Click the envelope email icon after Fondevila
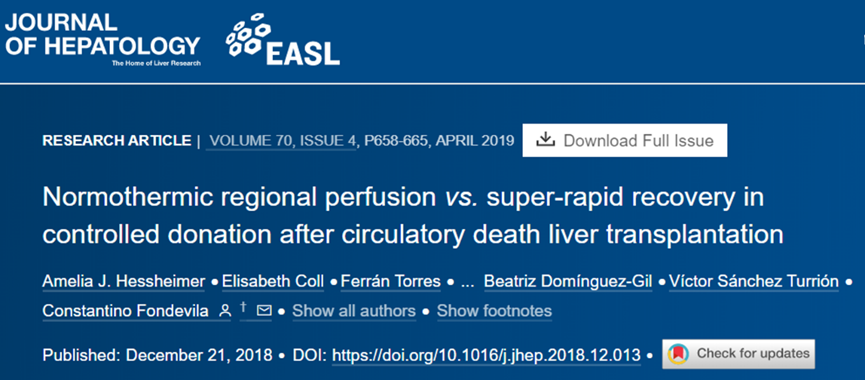The width and height of the screenshot is (865, 380). [264, 311]
